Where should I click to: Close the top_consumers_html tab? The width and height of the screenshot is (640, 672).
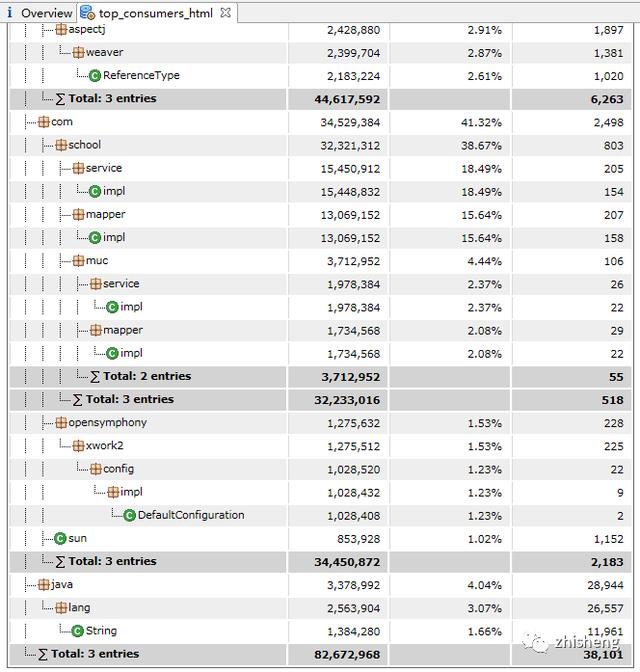225,13
